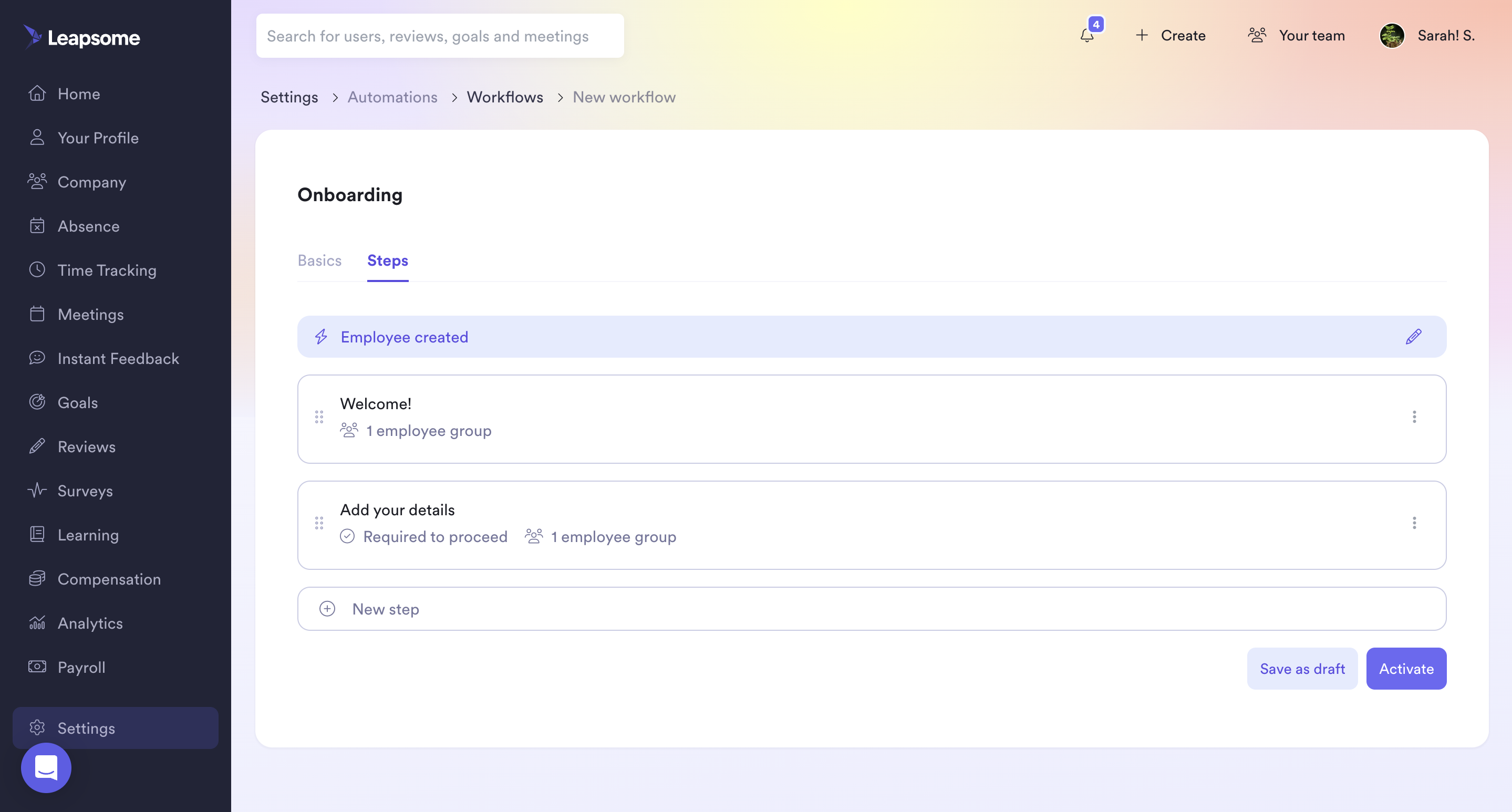Screen dimensions: 1512x812
Task: Click the Meetings calendar icon
Action: [x=37, y=314]
